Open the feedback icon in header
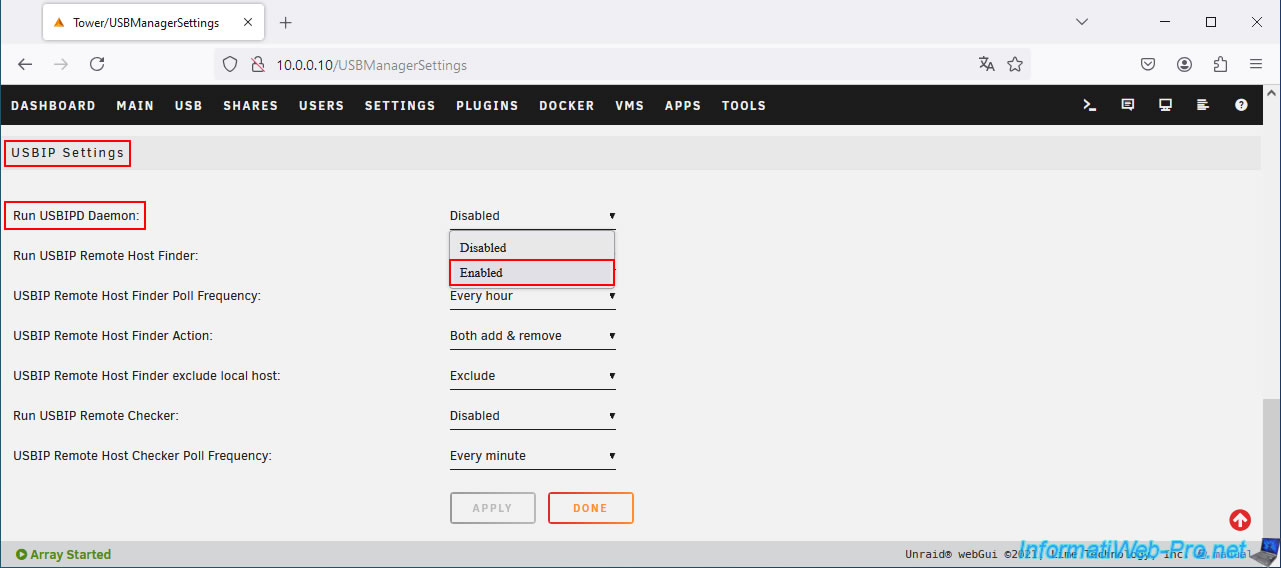The width and height of the screenshot is (1281, 568). pyautogui.click(x=1128, y=105)
